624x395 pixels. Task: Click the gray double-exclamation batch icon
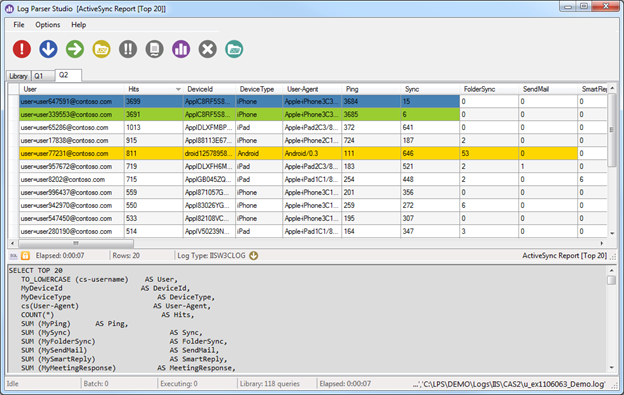point(128,49)
